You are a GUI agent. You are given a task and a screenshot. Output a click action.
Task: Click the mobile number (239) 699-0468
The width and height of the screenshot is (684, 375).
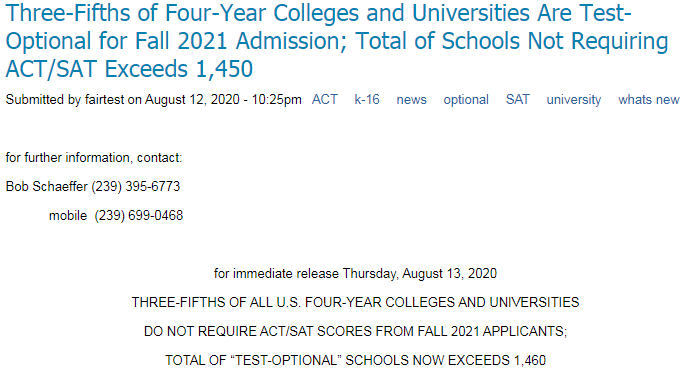tap(139, 215)
